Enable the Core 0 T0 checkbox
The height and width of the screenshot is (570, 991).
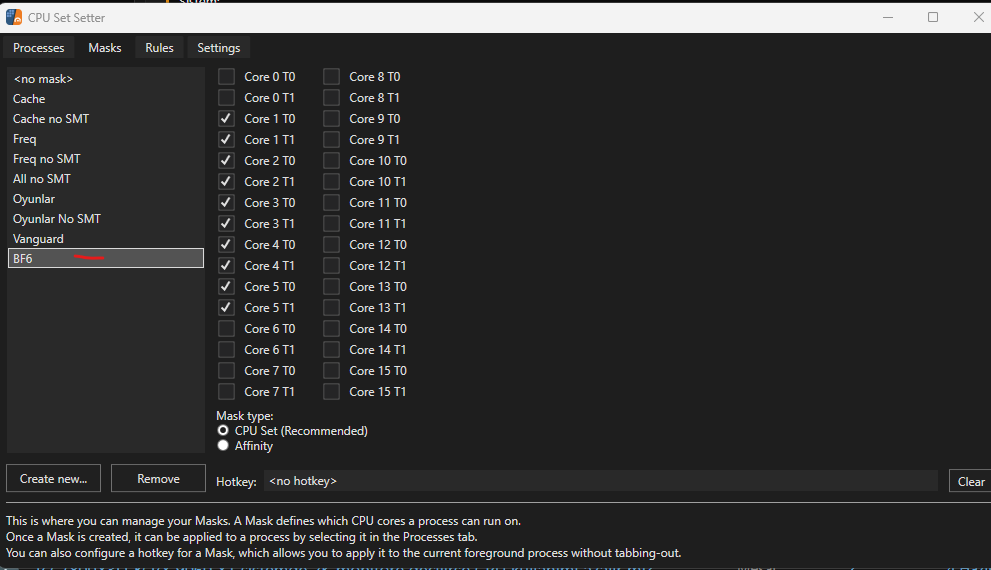(x=226, y=76)
